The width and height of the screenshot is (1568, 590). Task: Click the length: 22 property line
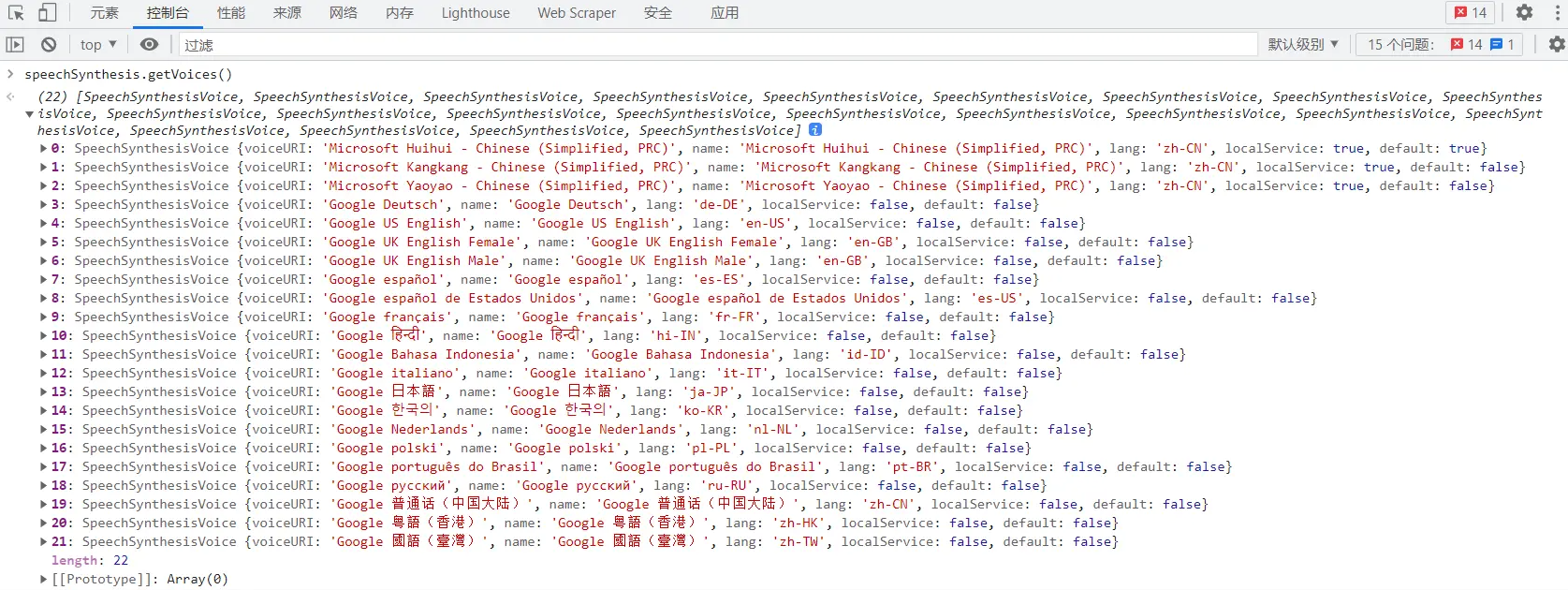pos(90,560)
